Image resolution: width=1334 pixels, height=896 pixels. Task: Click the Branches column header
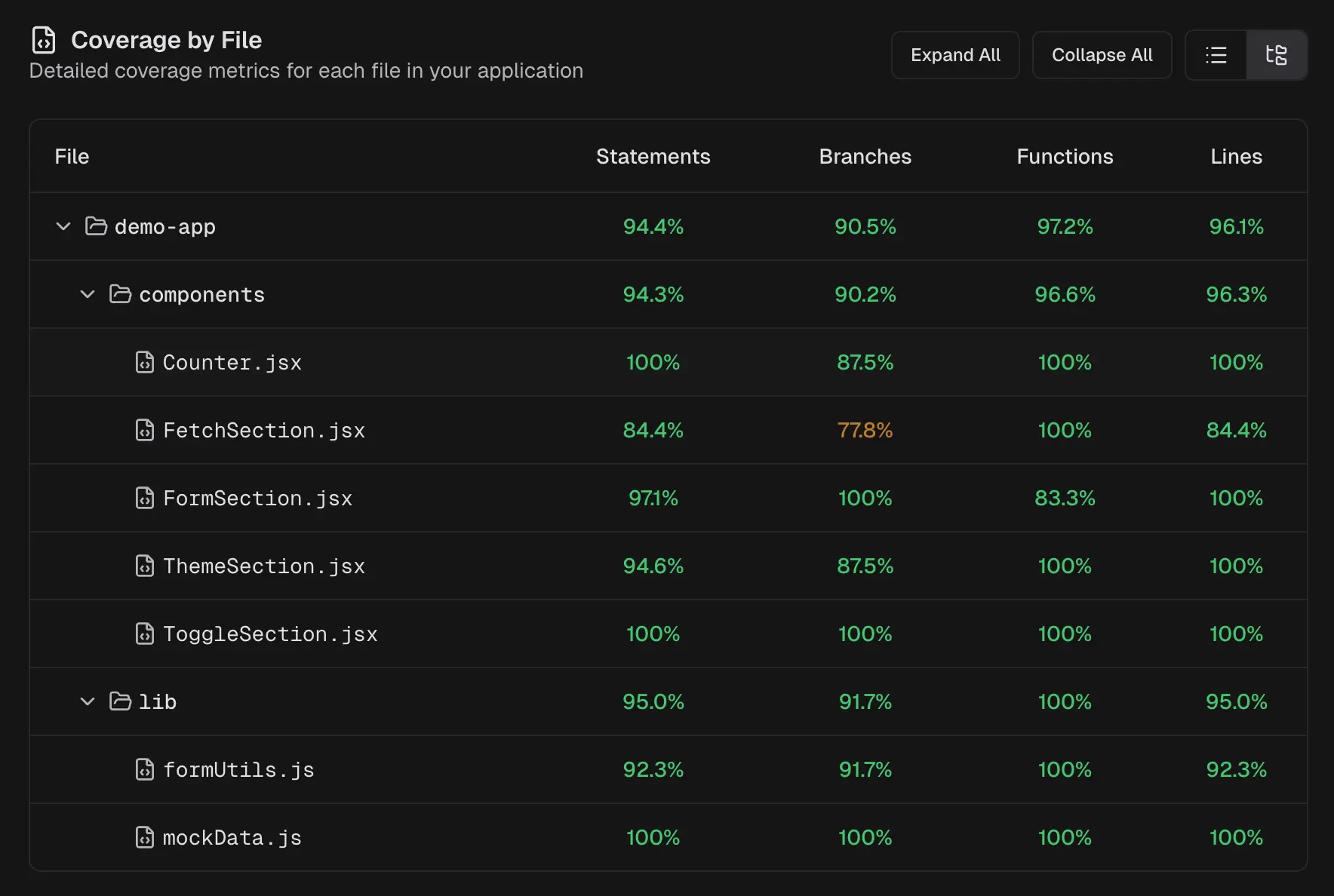865,156
